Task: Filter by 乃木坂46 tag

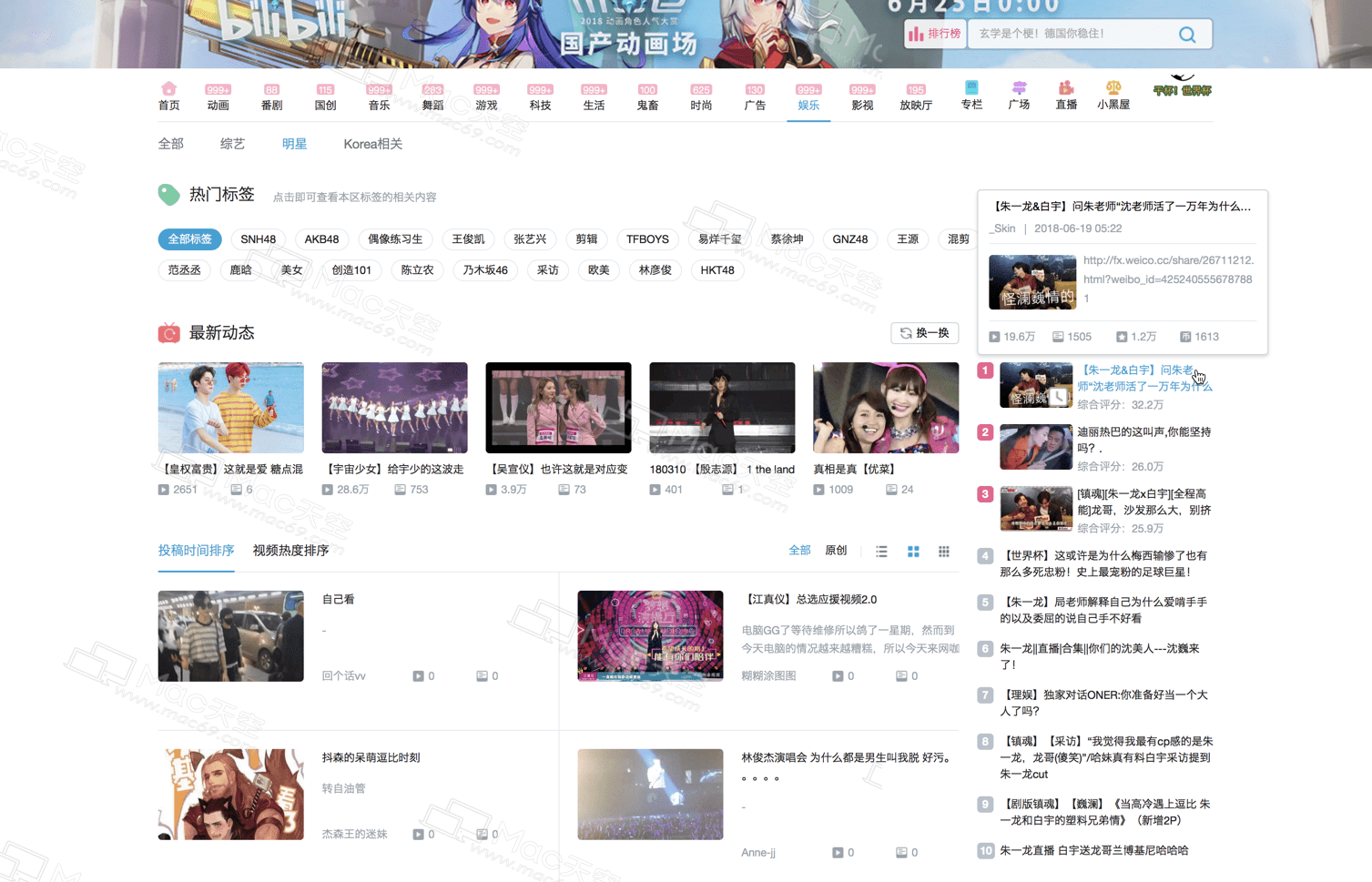Action: click(485, 270)
